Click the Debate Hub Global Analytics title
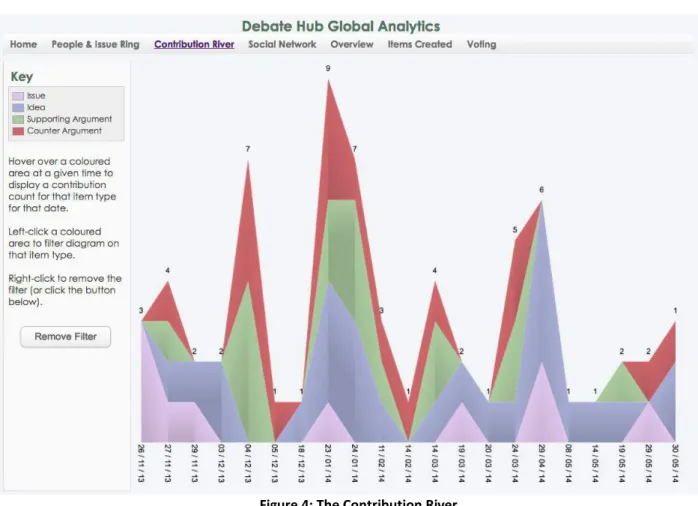 tap(341, 26)
